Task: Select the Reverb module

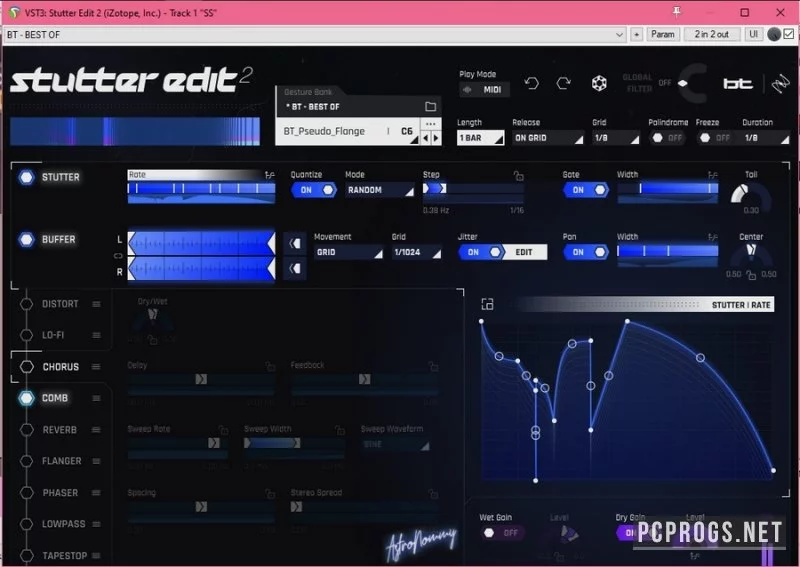Action: (x=60, y=430)
